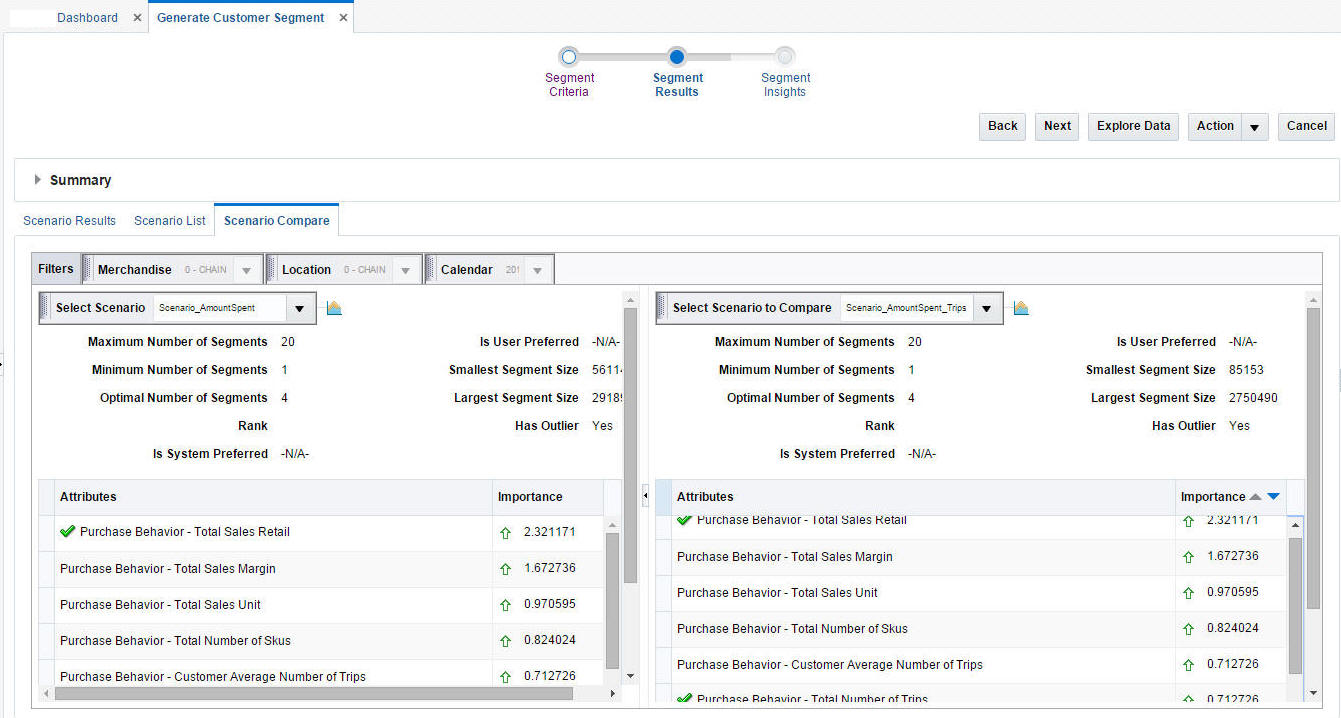1341x718 pixels.
Task: Collapse the left pane splitter arrow
Action: pos(645,495)
